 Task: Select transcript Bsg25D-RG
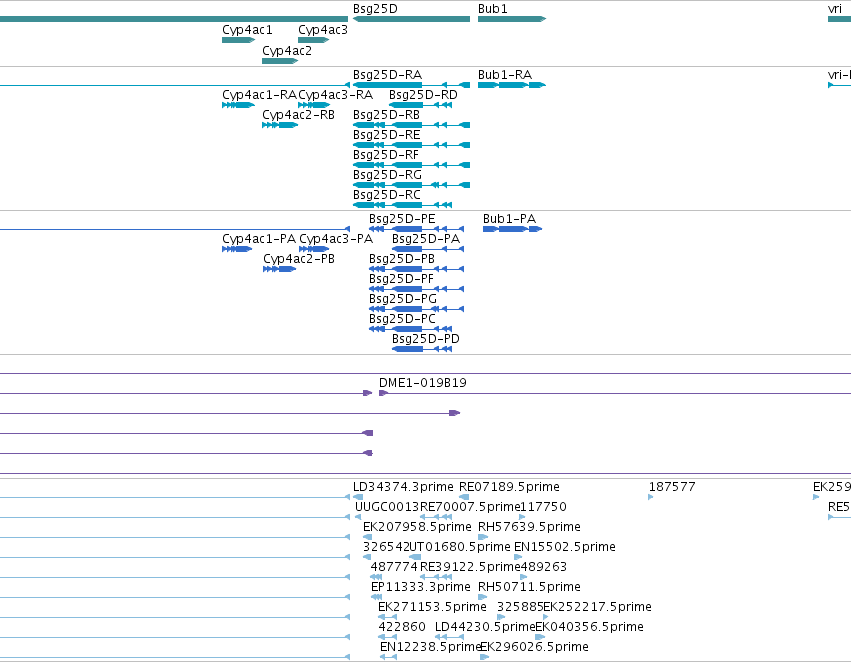click(411, 186)
